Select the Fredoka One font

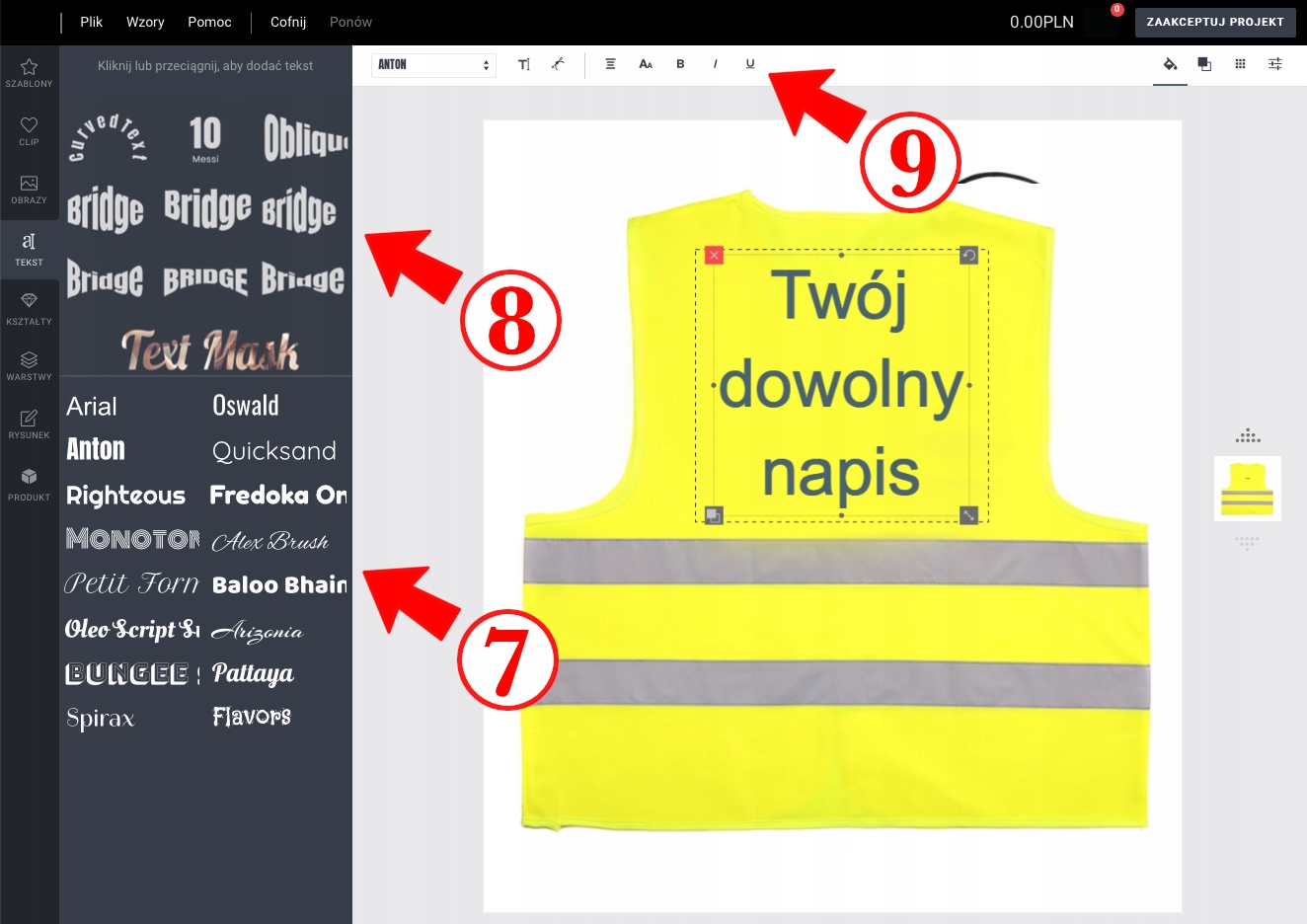pyautogui.click(x=279, y=495)
